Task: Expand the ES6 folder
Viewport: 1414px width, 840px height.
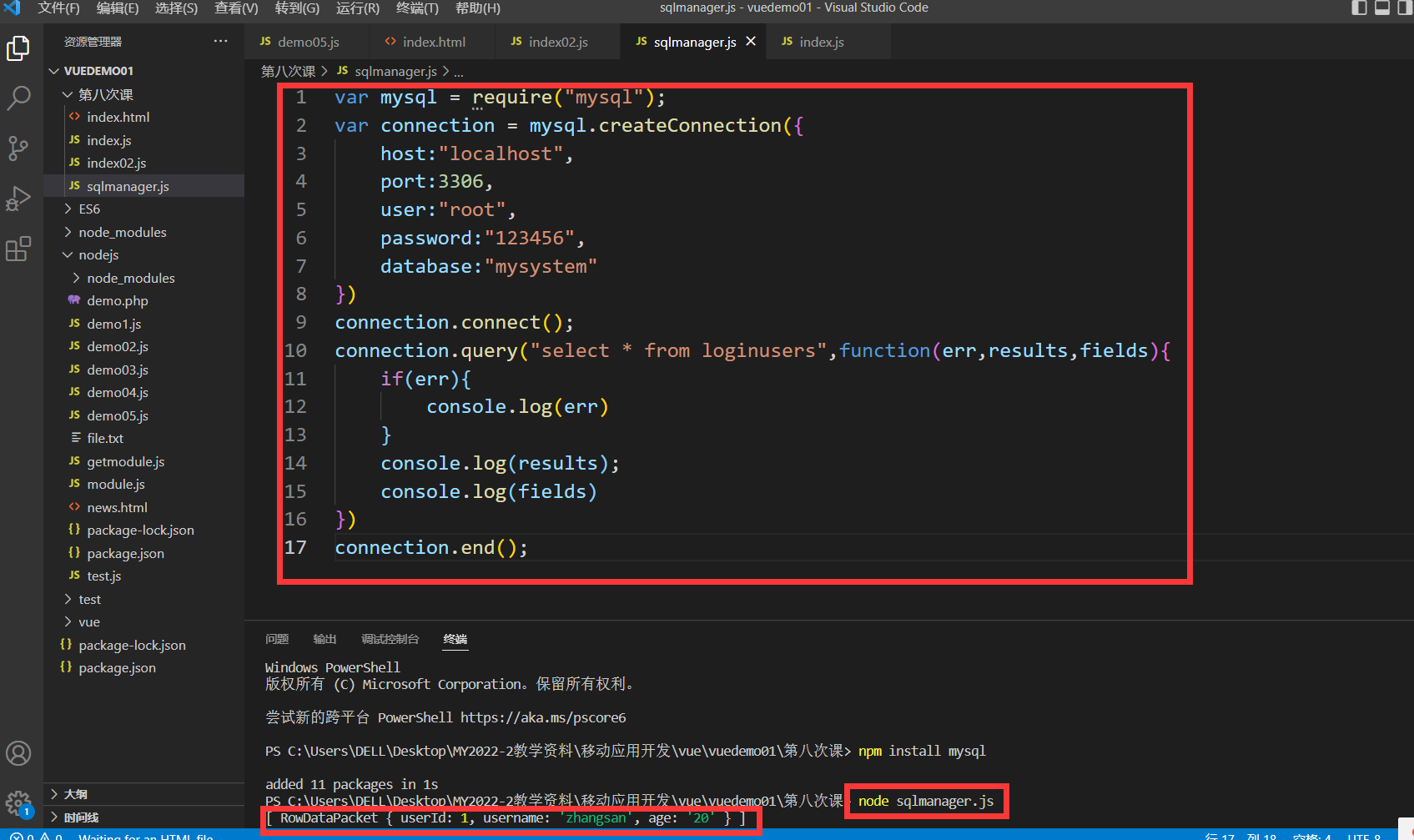Action: pos(143,209)
